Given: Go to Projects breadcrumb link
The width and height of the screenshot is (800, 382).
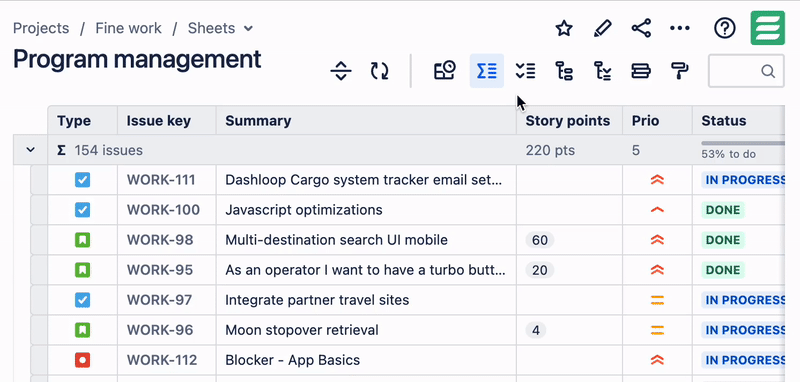Looking at the screenshot, I should (x=41, y=28).
